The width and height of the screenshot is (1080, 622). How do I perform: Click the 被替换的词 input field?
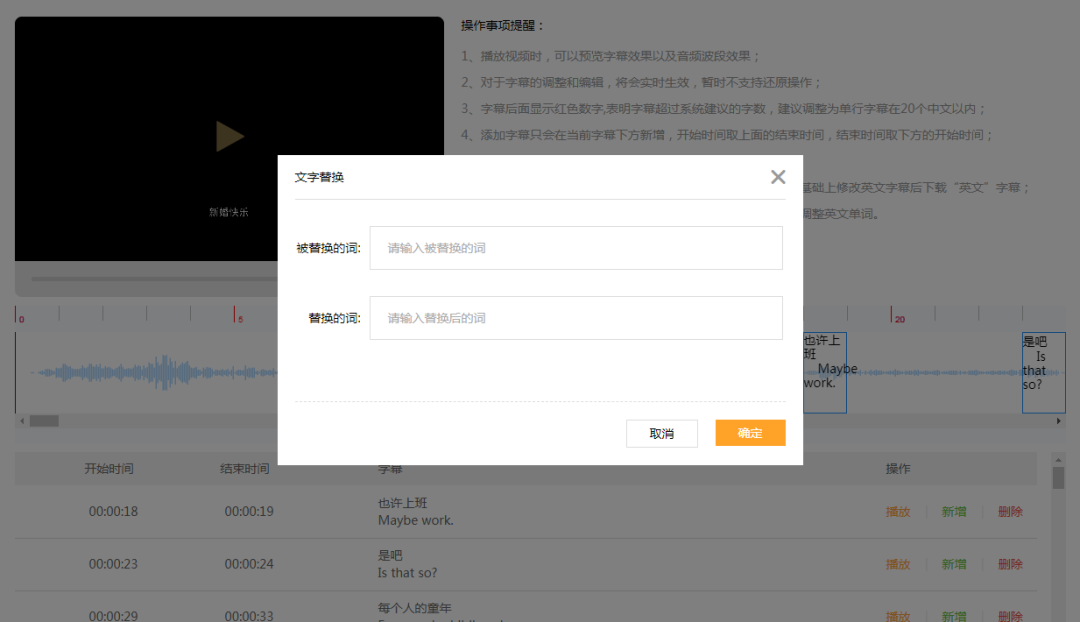click(x=576, y=248)
